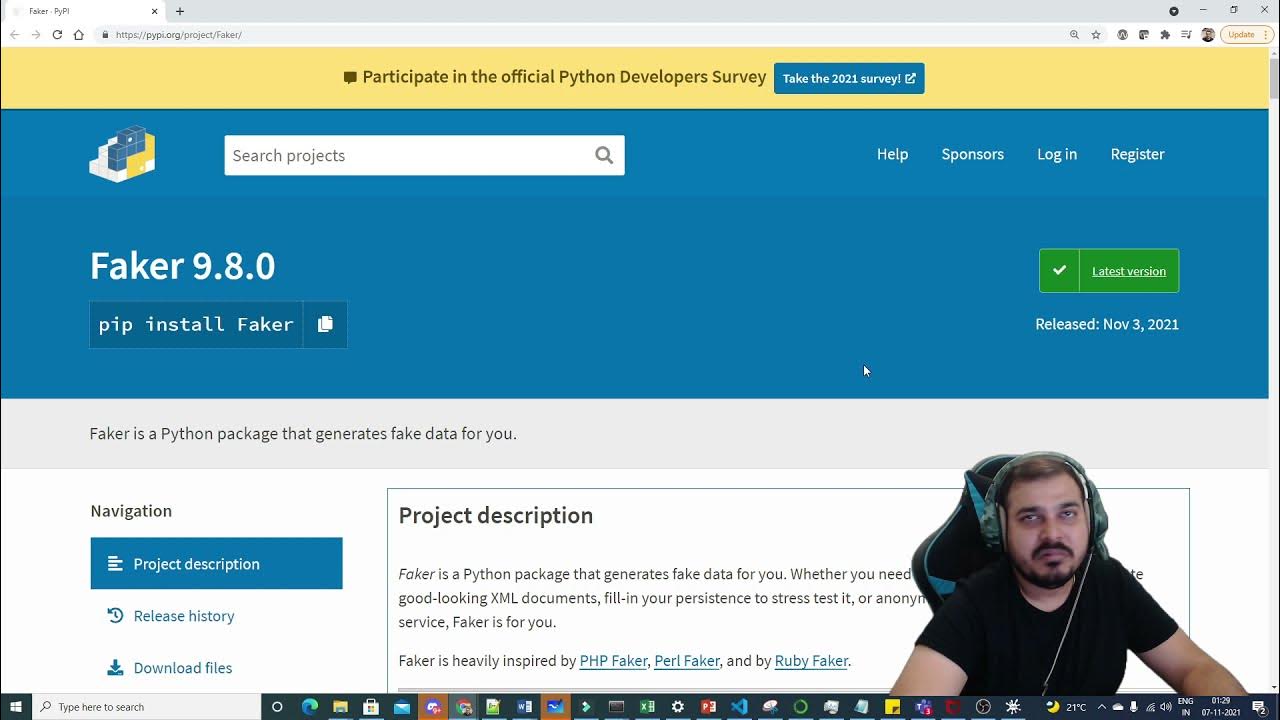The width and height of the screenshot is (1280, 720).
Task: Open the Windows Start menu
Action: point(16,707)
